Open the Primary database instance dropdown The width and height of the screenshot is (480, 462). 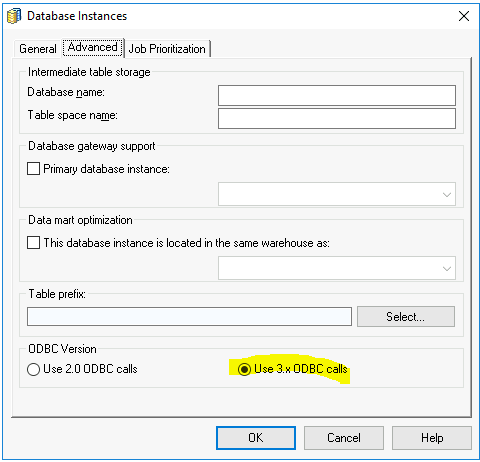coord(337,194)
